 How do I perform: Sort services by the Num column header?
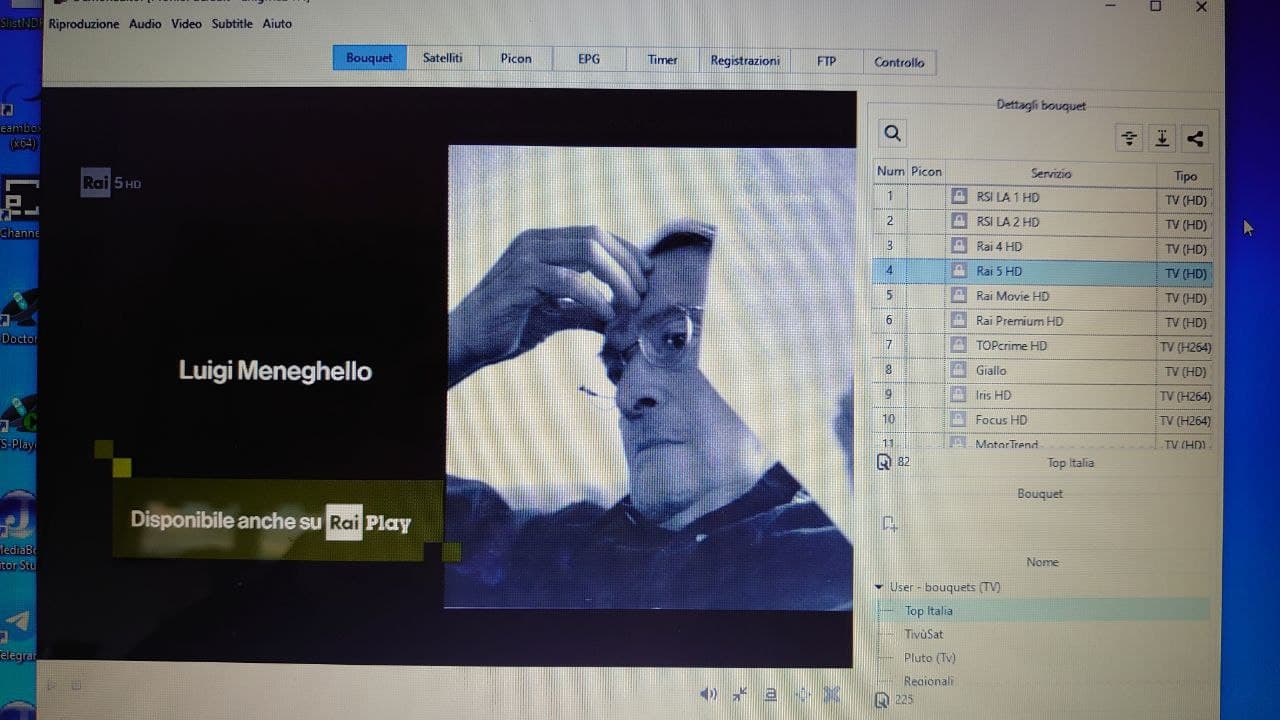point(890,172)
